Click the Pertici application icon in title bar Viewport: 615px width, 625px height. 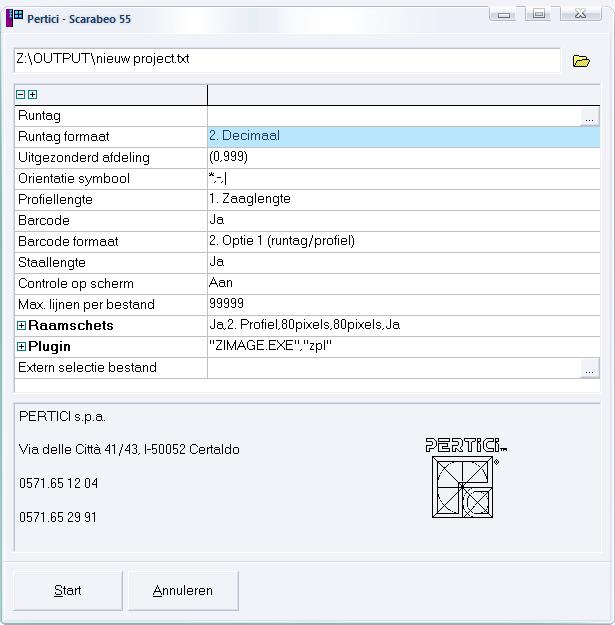pyautogui.click(x=14, y=18)
